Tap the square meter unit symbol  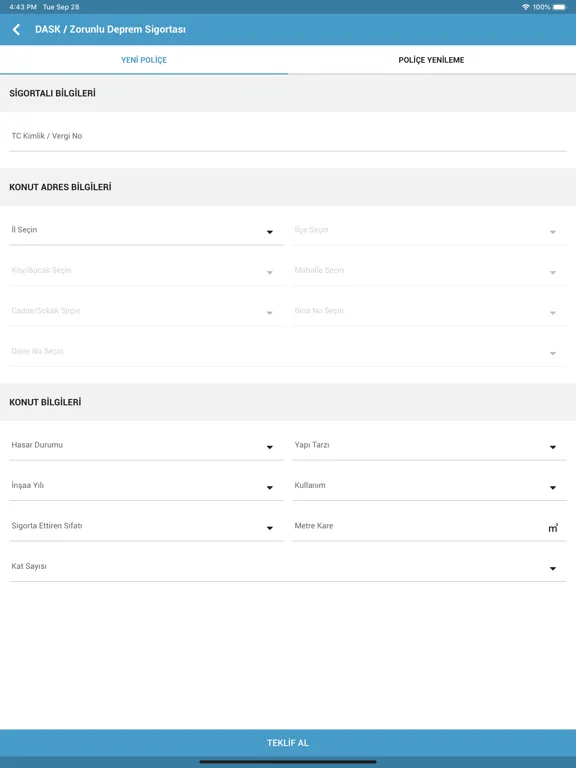coord(553,528)
